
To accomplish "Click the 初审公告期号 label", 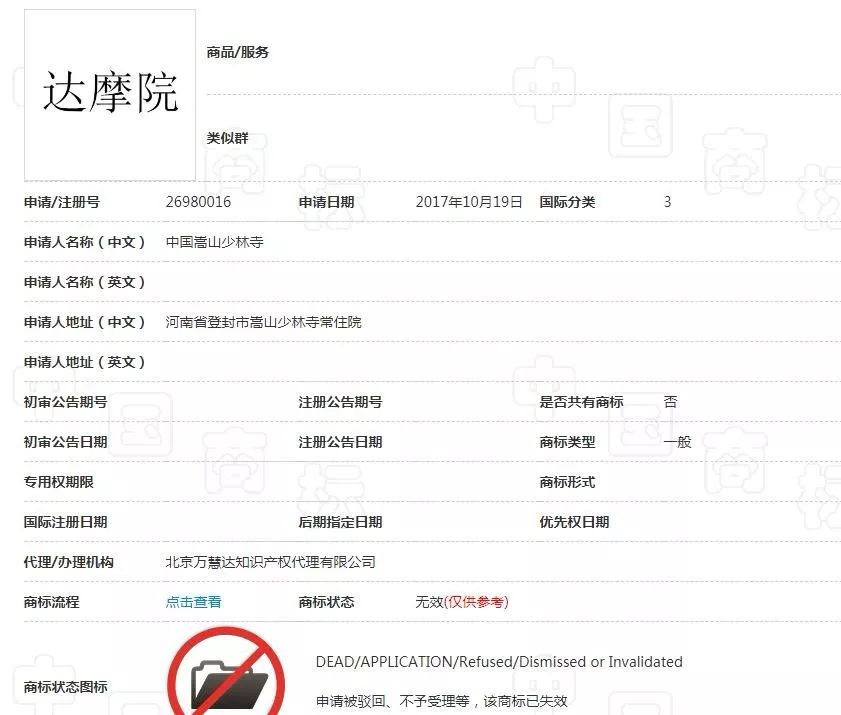I will tap(65, 402).
